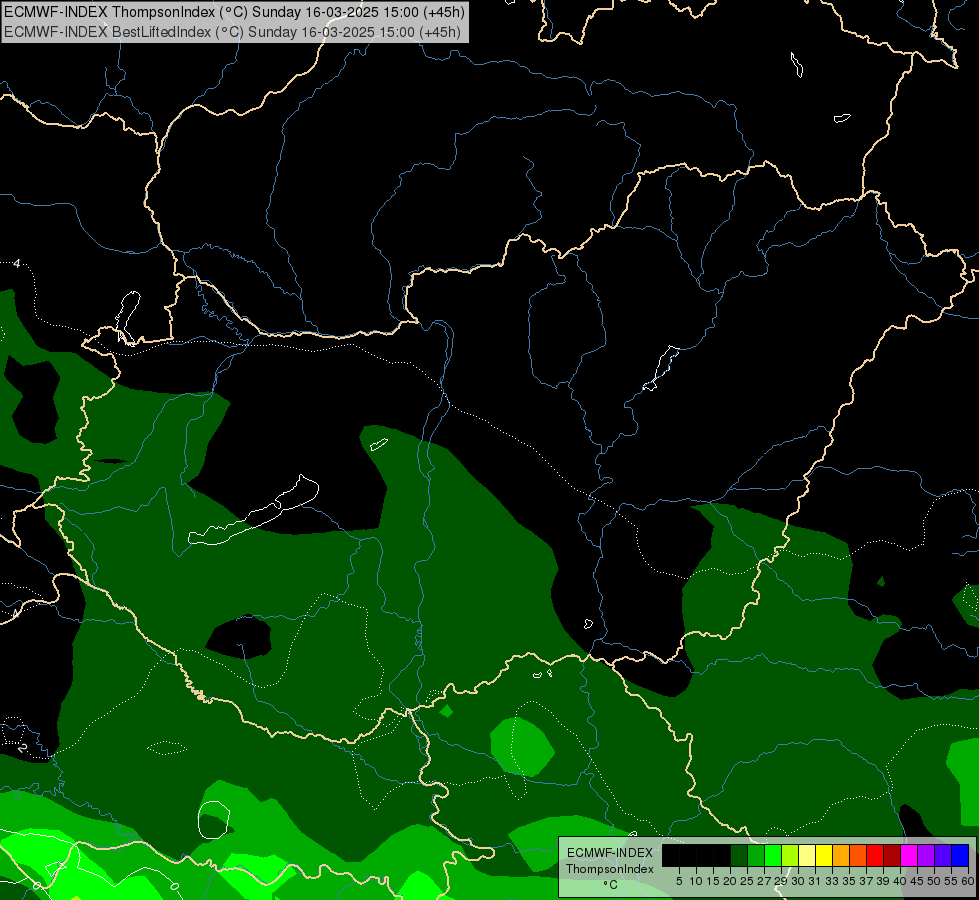Click legend tick value 25
979x900 pixels.
pyautogui.click(x=747, y=881)
